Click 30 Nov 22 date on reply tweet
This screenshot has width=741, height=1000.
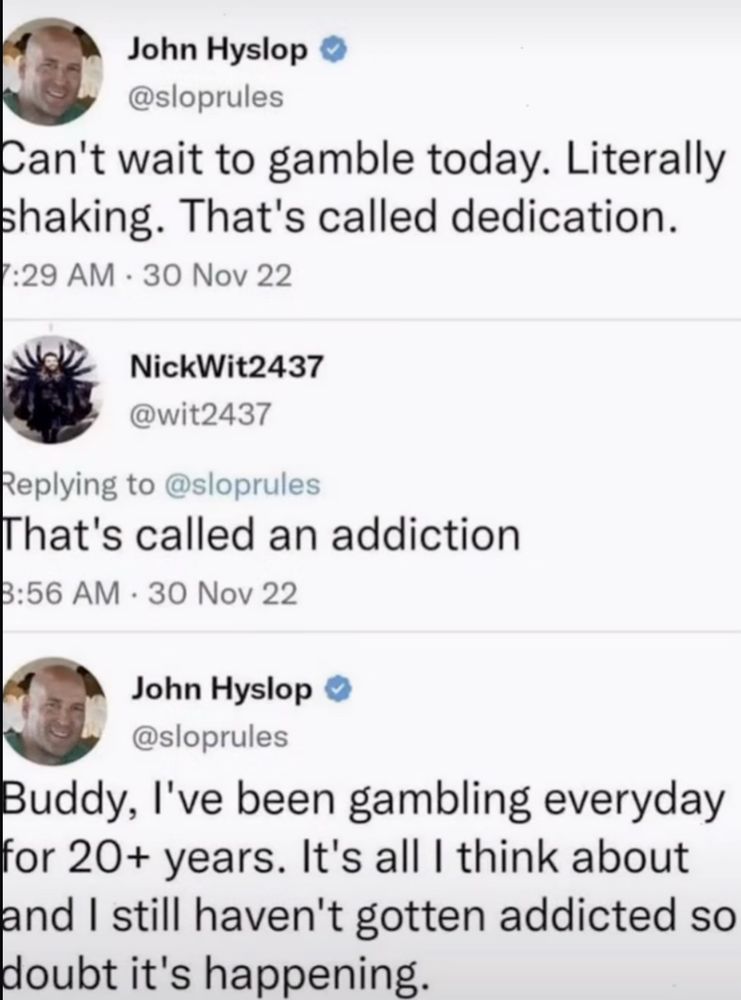[223, 594]
